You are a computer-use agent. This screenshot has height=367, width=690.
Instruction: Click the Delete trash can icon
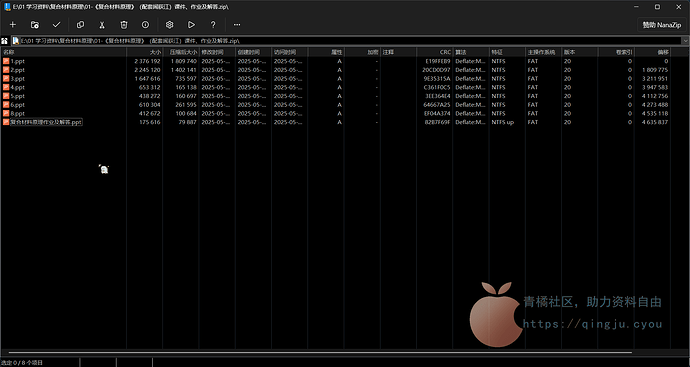124,25
